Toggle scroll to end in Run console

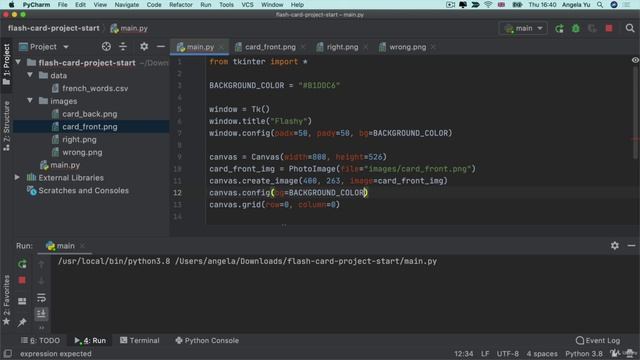pos(41,313)
